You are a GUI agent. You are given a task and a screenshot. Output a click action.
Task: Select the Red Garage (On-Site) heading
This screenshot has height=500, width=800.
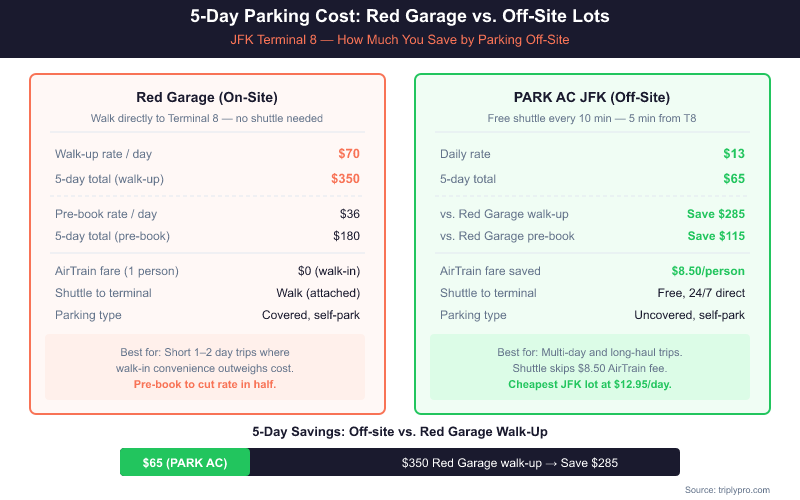(x=207, y=97)
